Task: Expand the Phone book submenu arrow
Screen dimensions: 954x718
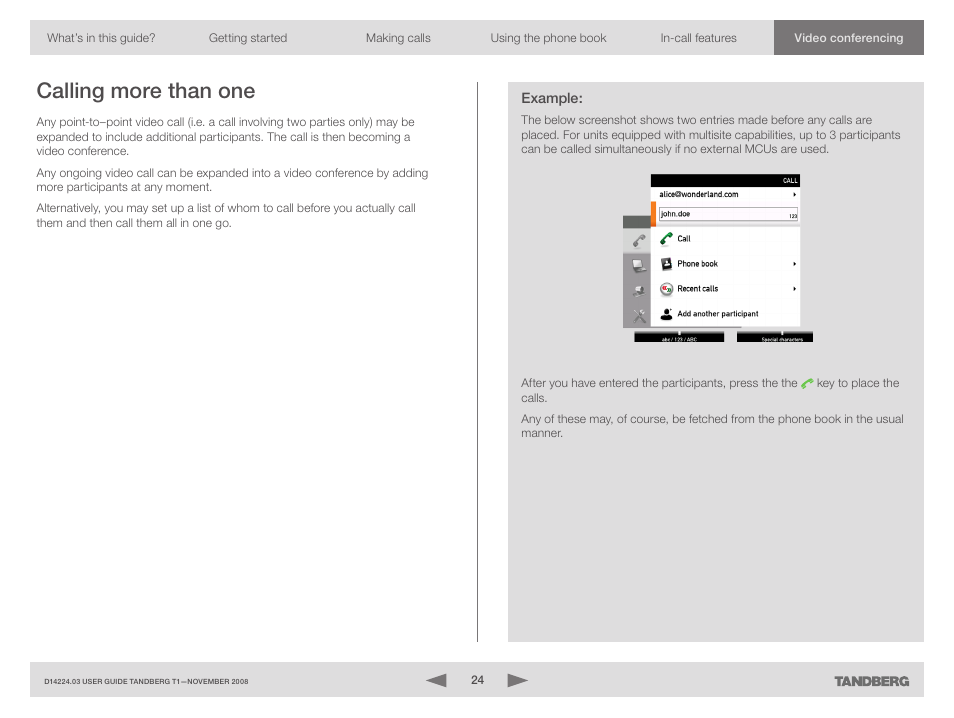Action: pyautogui.click(x=794, y=264)
